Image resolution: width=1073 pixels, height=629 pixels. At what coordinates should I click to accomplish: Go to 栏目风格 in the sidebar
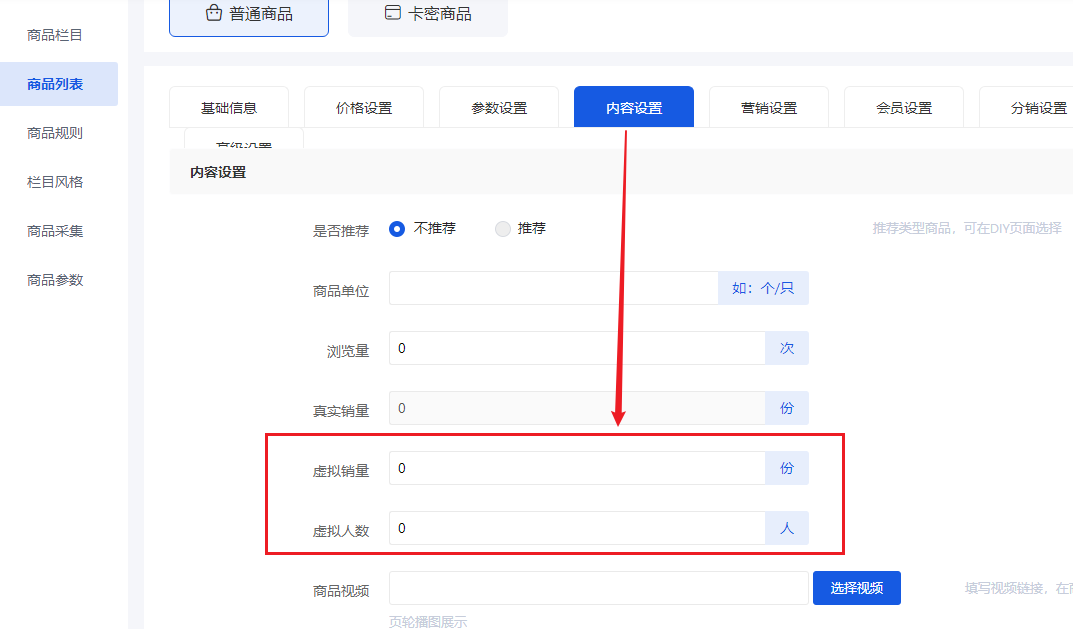click(x=55, y=182)
